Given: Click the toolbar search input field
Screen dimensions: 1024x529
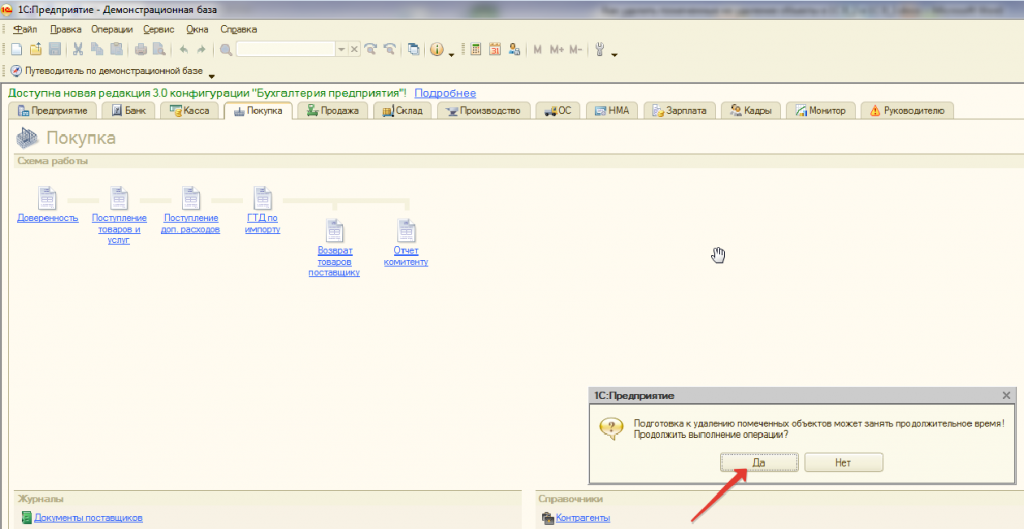Looking at the screenshot, I should click(285, 49).
